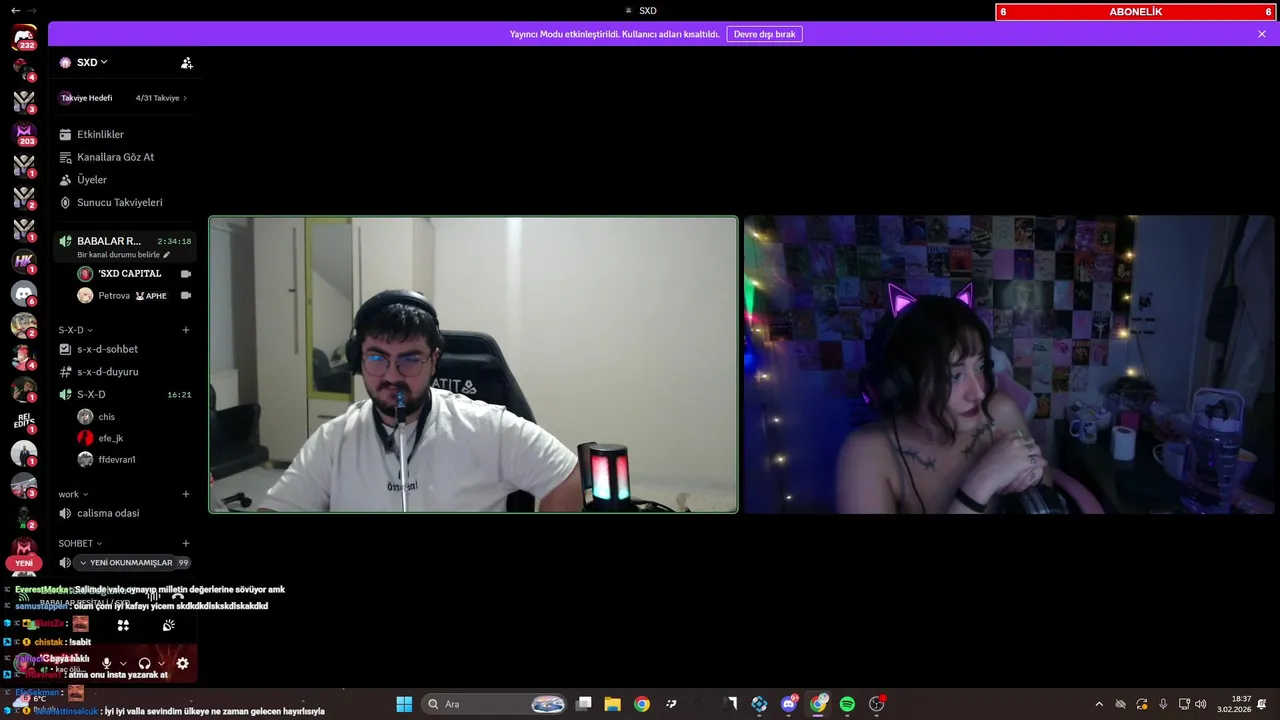Screen dimensions: 1280x720
Task: Collapse the SOHBET category
Action: tap(80, 544)
